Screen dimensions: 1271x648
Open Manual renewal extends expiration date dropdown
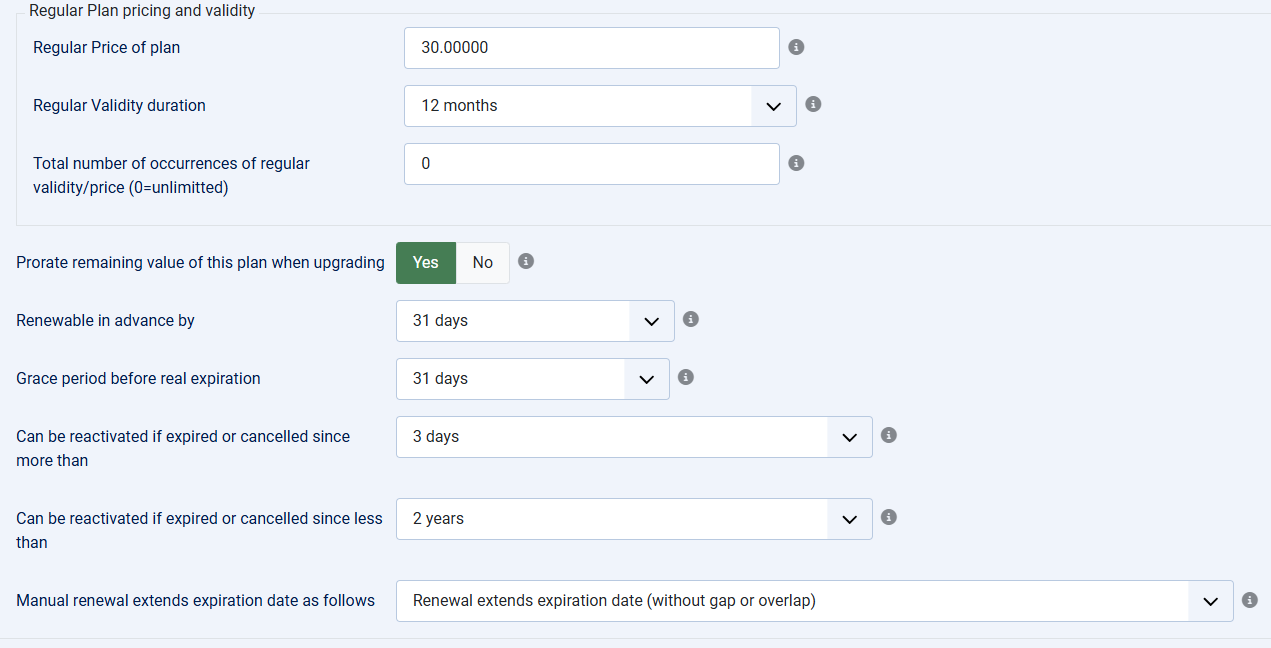pyautogui.click(x=814, y=601)
